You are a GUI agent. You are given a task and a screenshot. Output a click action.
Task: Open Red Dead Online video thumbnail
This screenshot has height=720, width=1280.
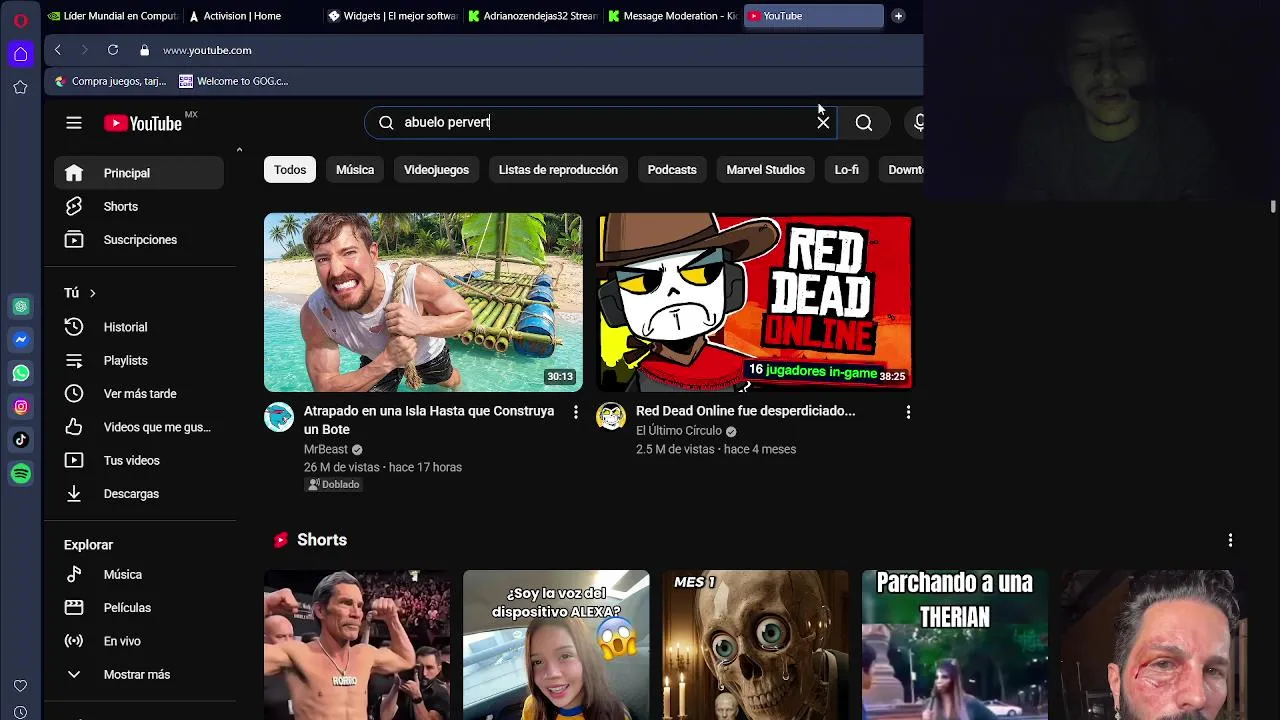[755, 302]
